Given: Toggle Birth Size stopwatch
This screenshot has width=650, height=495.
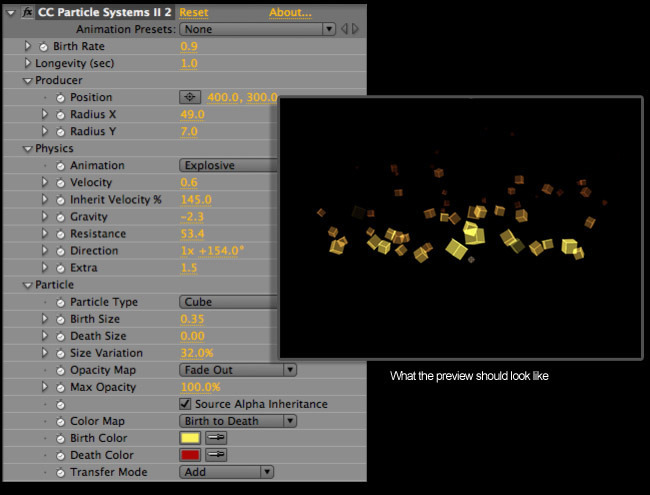Looking at the screenshot, I should pyautogui.click(x=60, y=319).
